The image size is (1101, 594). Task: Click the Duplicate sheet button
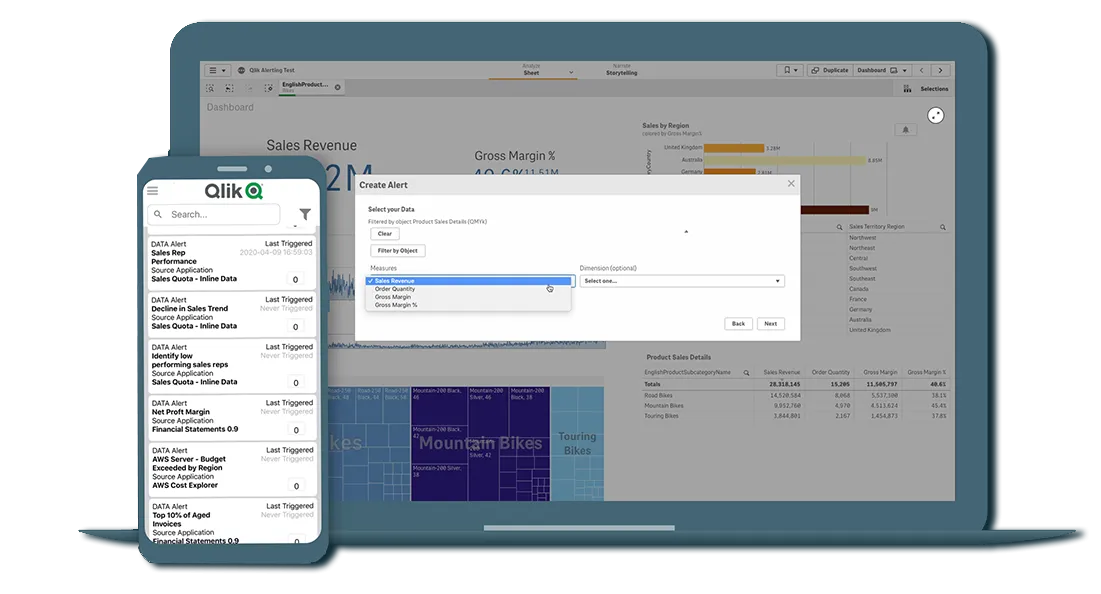[829, 70]
